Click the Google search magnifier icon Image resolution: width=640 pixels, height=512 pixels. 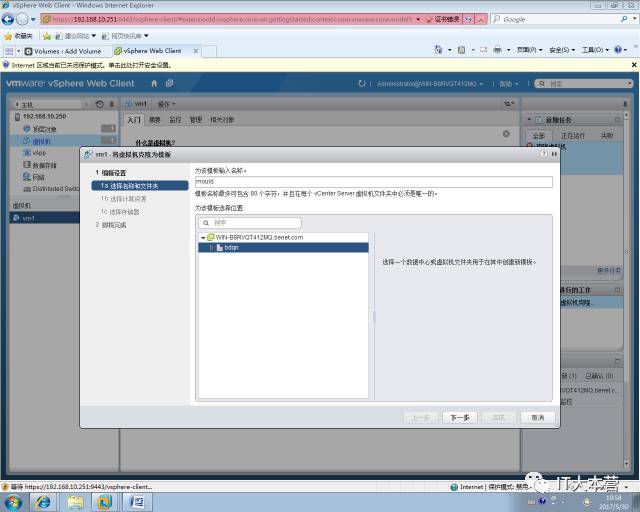(624, 19)
